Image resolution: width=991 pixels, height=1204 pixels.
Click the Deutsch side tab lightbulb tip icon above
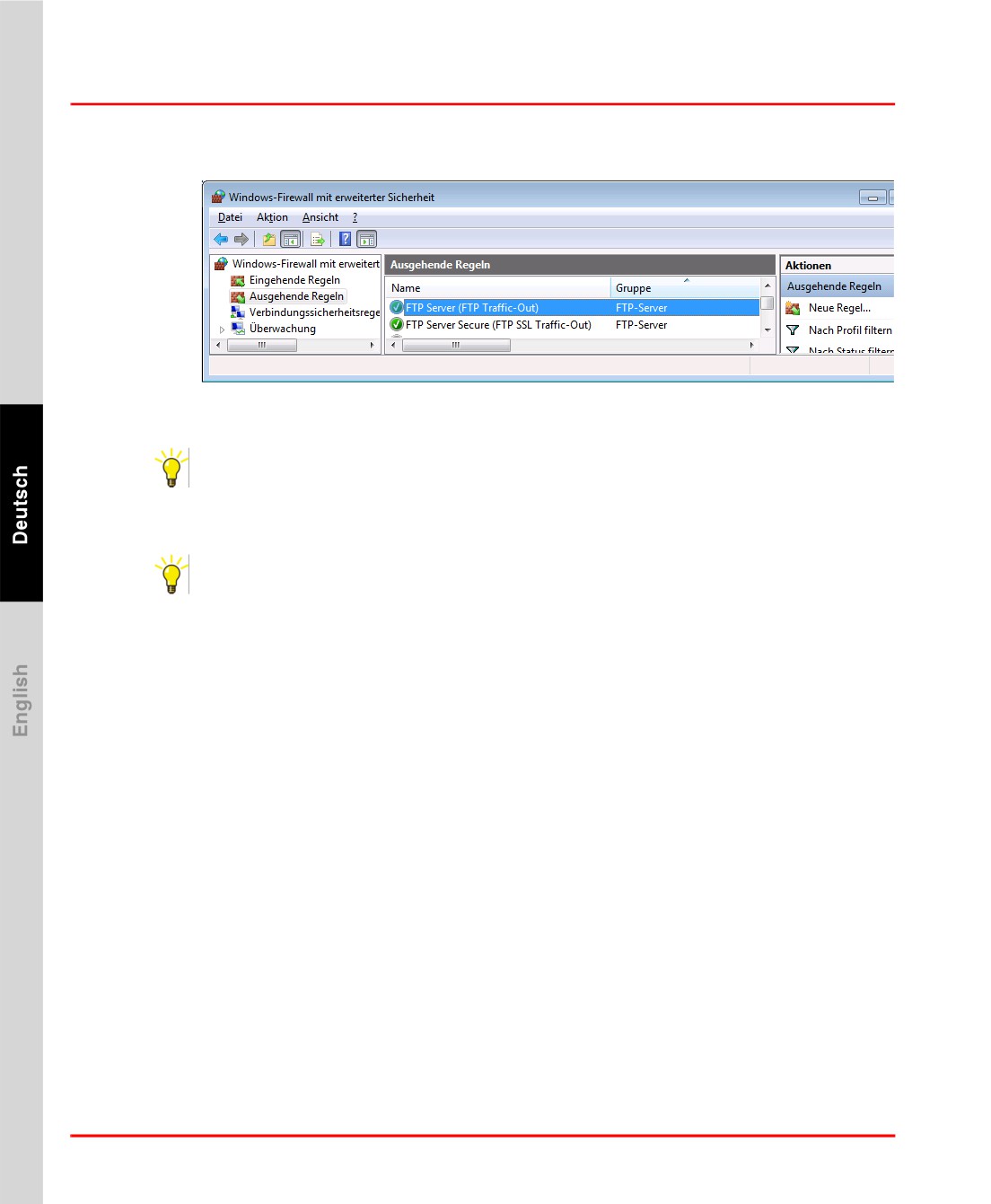[x=171, y=468]
